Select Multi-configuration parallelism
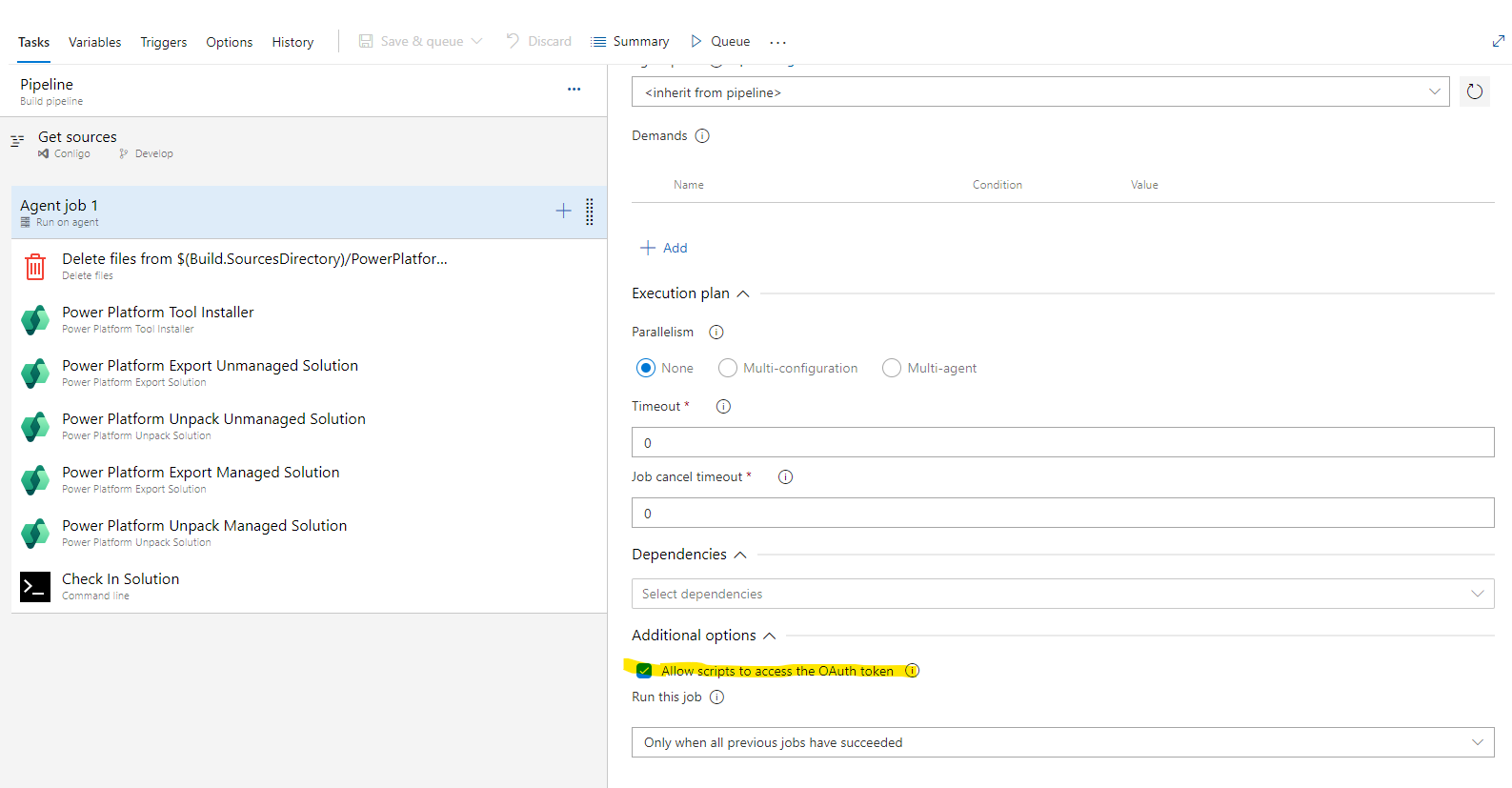Viewport: 1512px width, 788px height. tap(728, 368)
